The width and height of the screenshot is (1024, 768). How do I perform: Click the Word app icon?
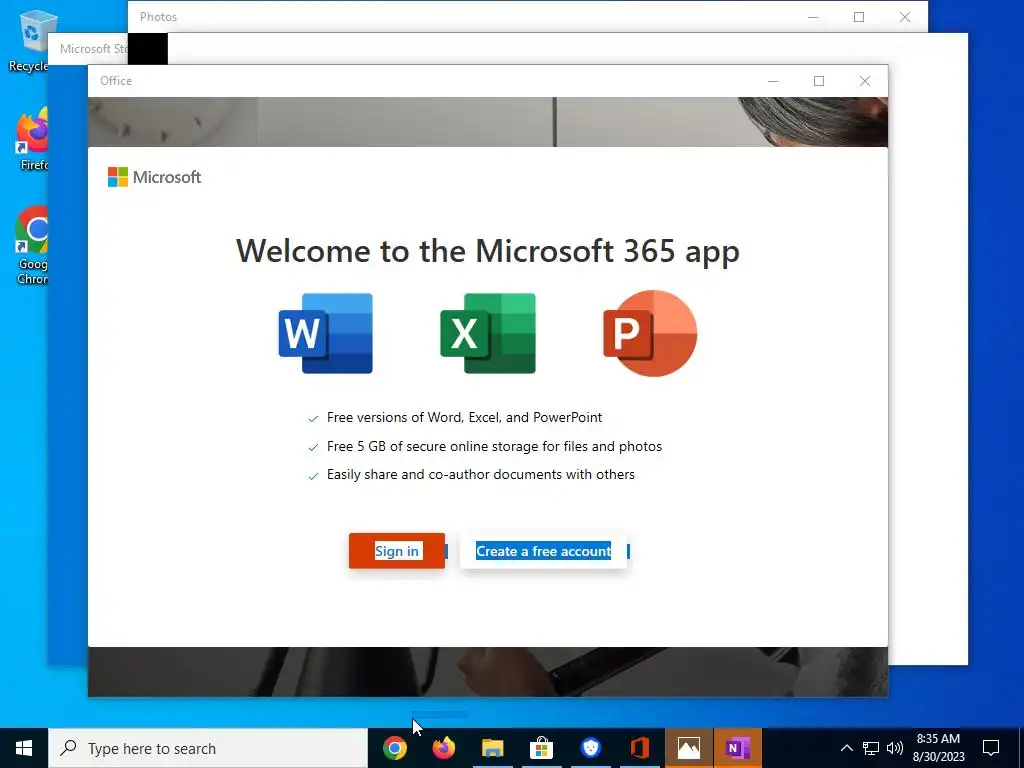325,333
